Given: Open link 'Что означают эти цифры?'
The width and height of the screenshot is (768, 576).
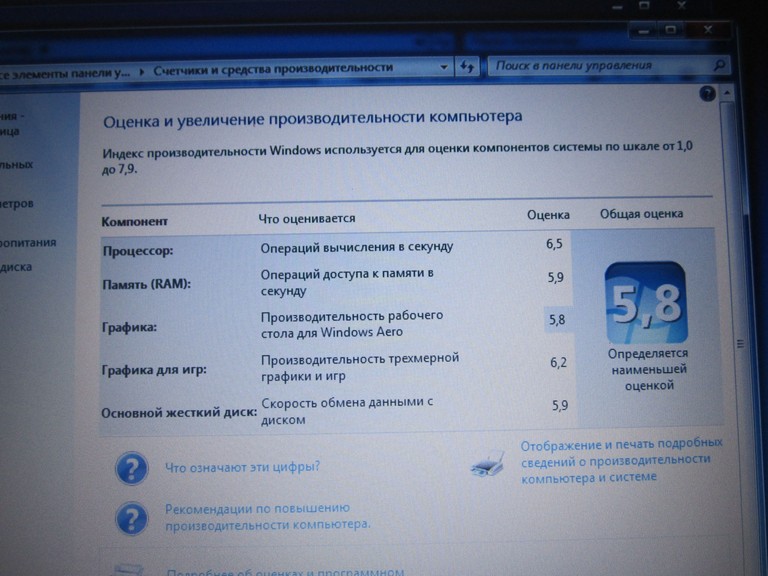Looking at the screenshot, I should click(x=242, y=466).
